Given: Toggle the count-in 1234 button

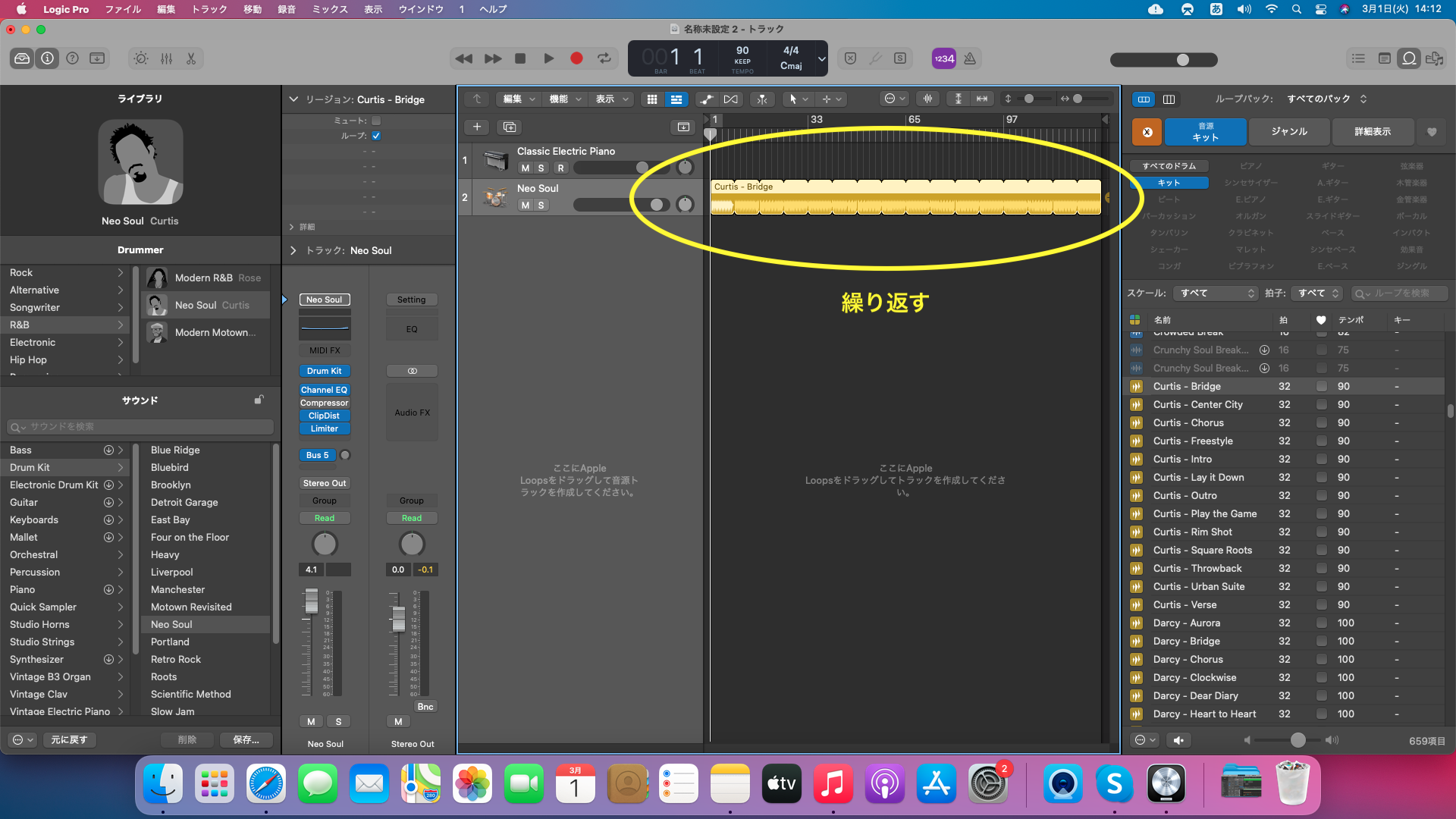Looking at the screenshot, I should (944, 58).
